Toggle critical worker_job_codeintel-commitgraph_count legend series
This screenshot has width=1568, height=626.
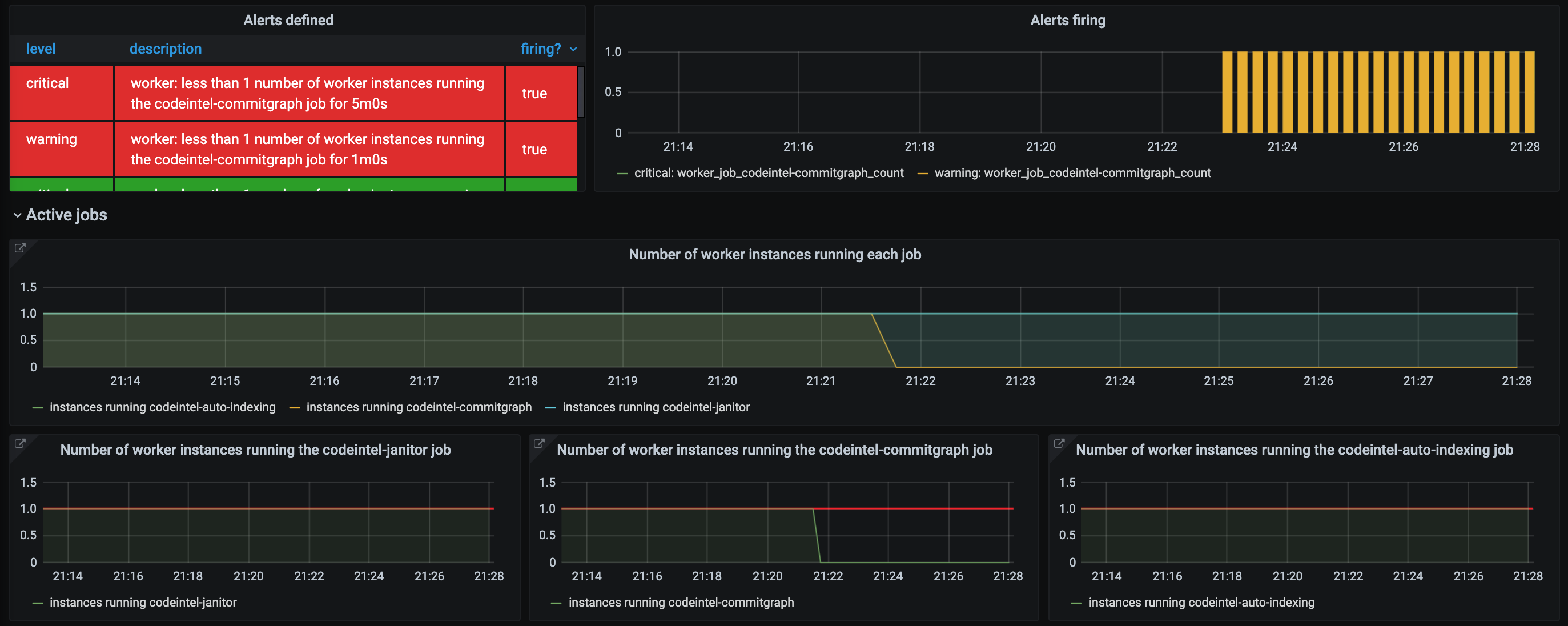click(x=769, y=173)
